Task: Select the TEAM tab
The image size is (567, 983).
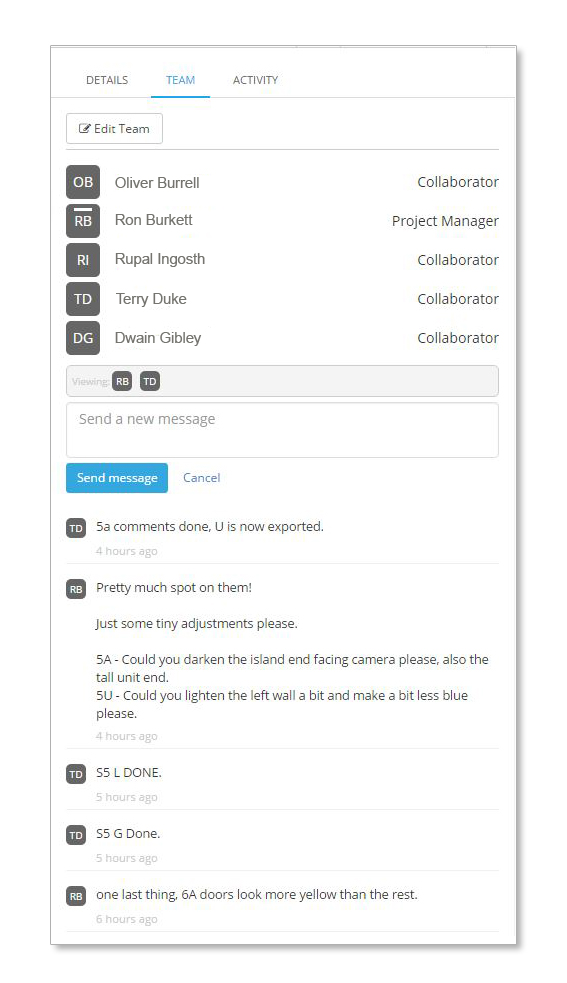Action: tap(180, 80)
